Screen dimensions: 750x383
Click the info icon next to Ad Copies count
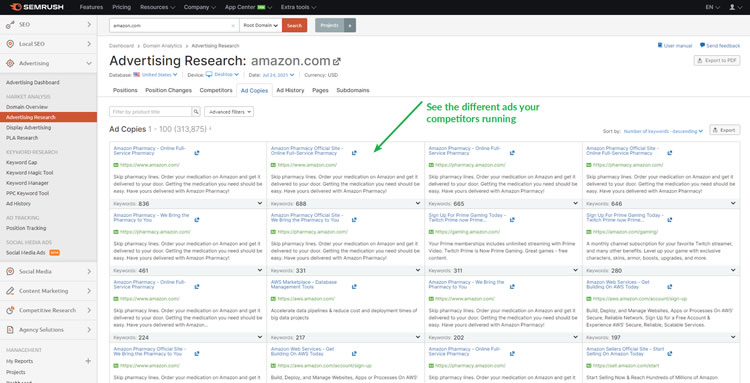point(210,129)
